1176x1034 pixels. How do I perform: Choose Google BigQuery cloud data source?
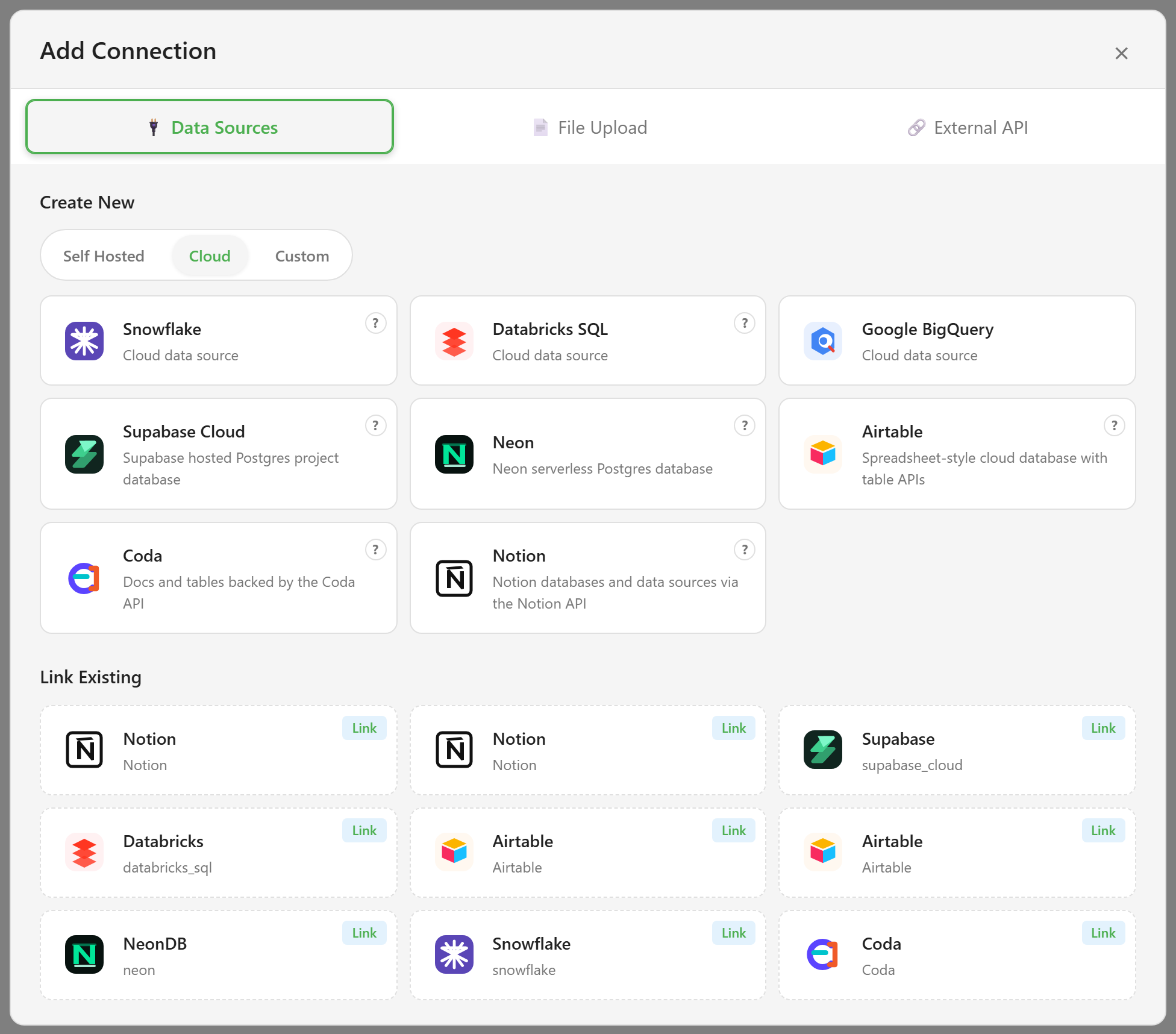coord(957,340)
